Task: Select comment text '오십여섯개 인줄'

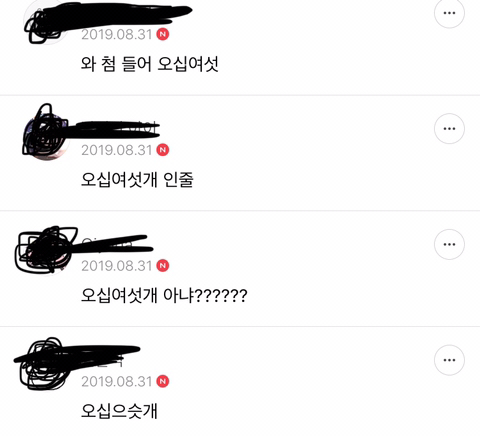Action: (x=137, y=180)
